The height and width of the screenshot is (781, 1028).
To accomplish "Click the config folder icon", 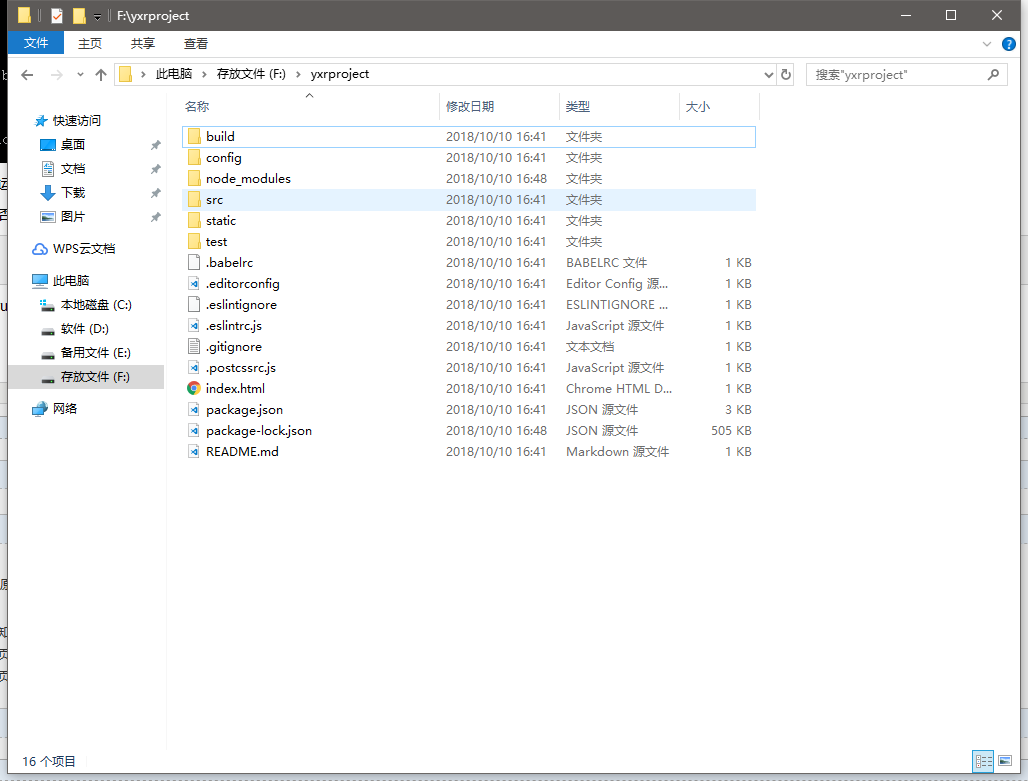I will [x=194, y=157].
